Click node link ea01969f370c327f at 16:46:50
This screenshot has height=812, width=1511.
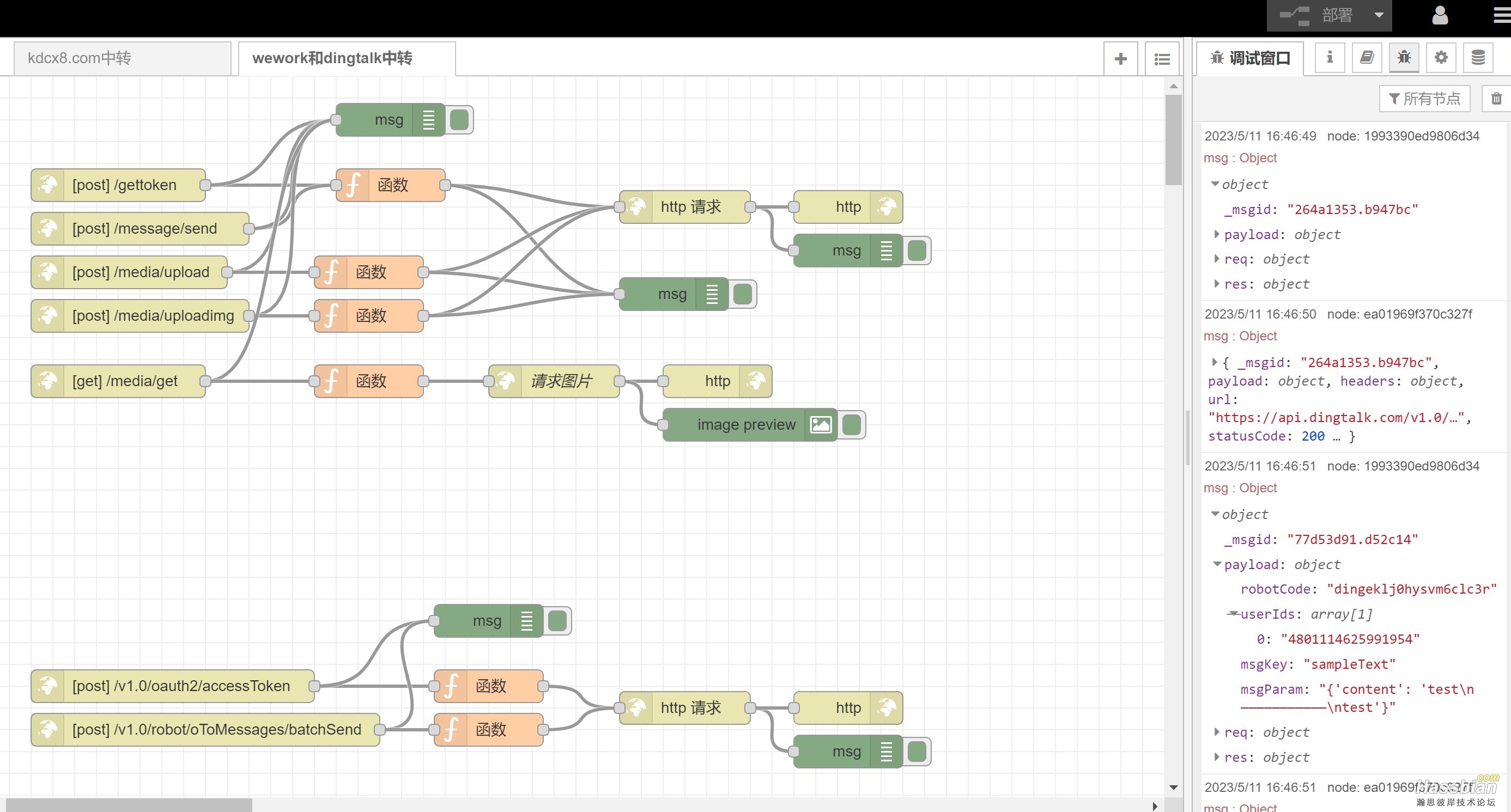pos(1399,314)
